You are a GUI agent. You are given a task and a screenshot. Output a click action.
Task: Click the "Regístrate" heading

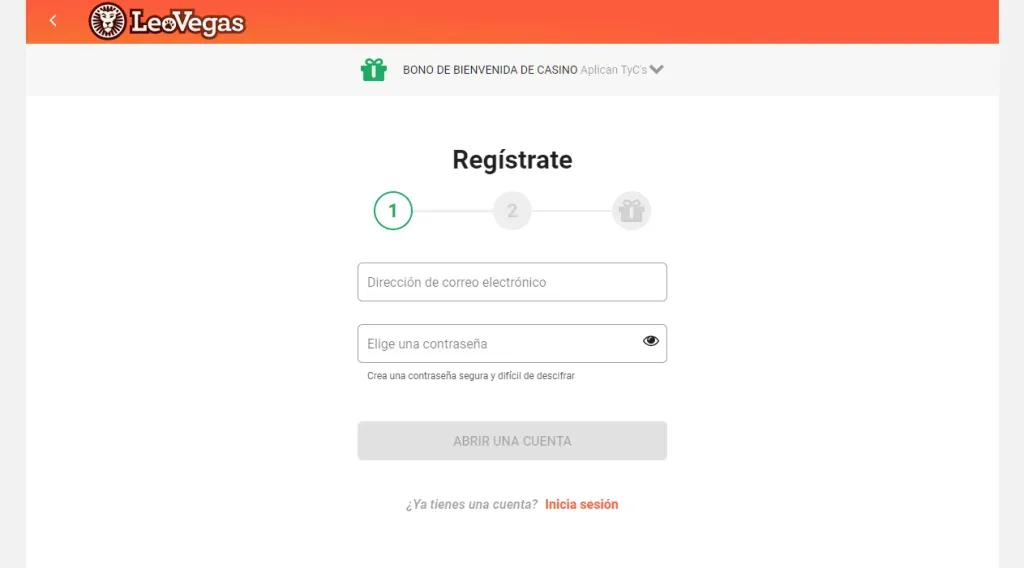click(512, 160)
